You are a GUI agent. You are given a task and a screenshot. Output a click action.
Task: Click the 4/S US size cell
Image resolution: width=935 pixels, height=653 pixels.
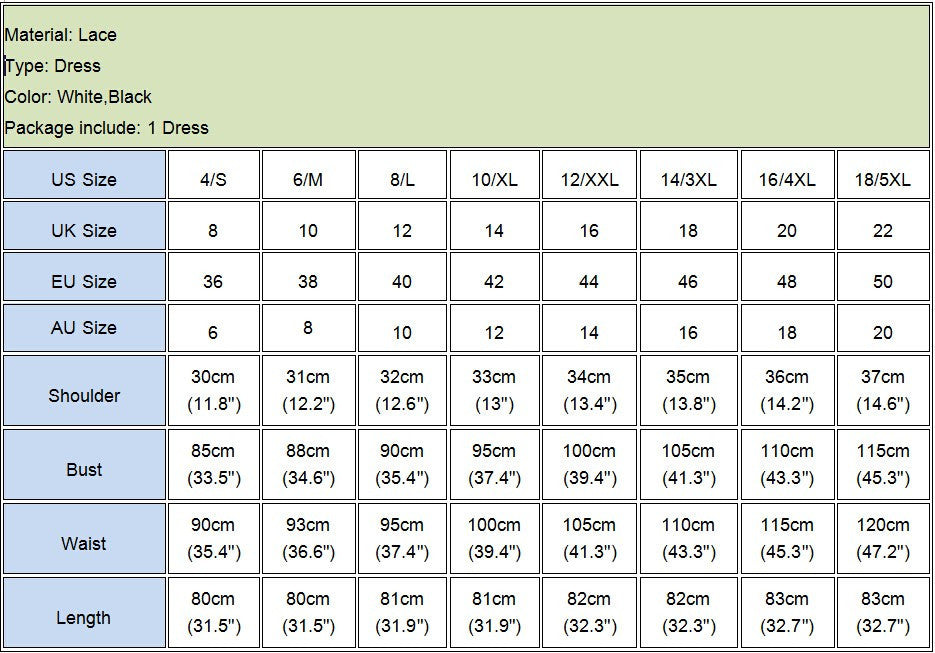tap(213, 180)
